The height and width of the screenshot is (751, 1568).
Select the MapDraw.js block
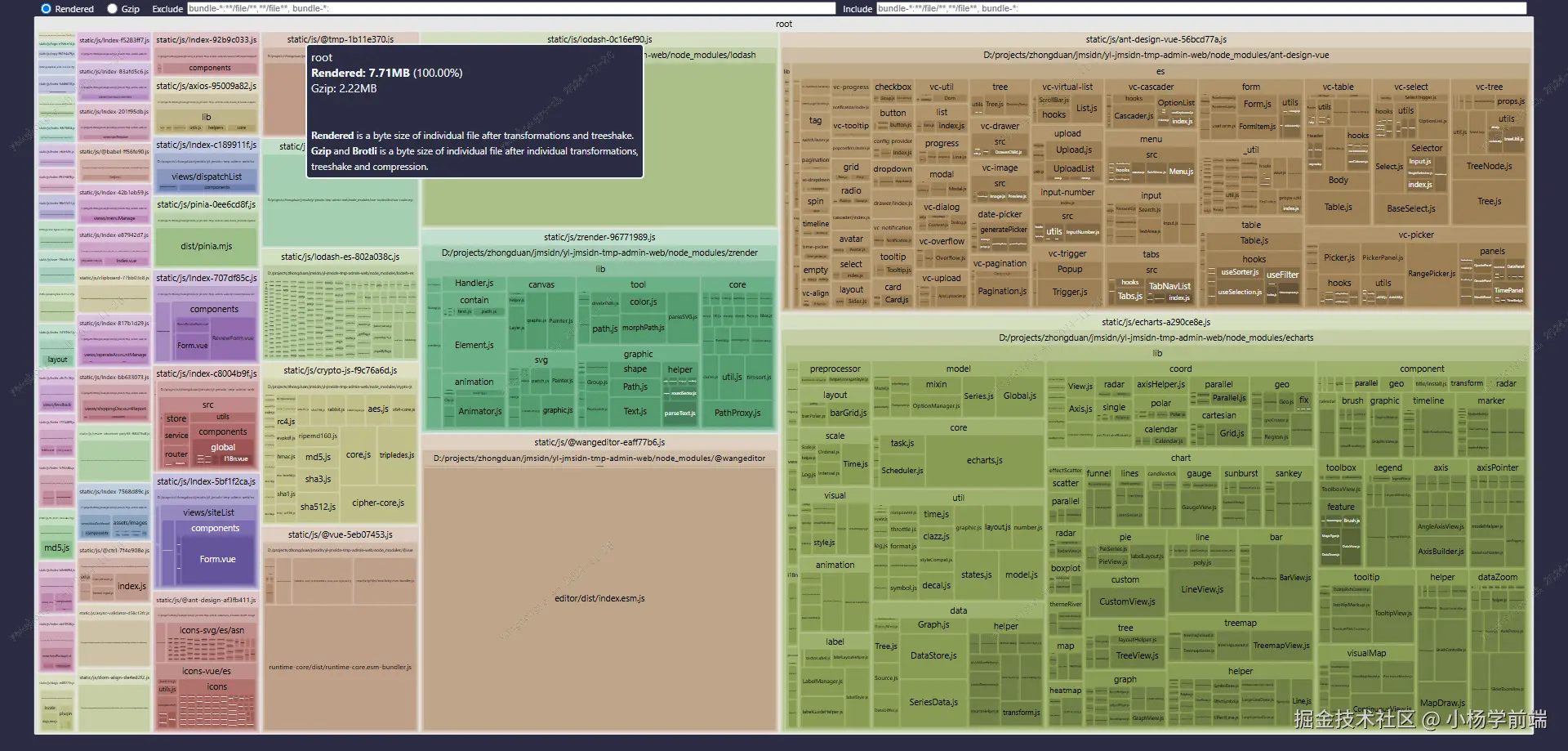tap(1442, 703)
